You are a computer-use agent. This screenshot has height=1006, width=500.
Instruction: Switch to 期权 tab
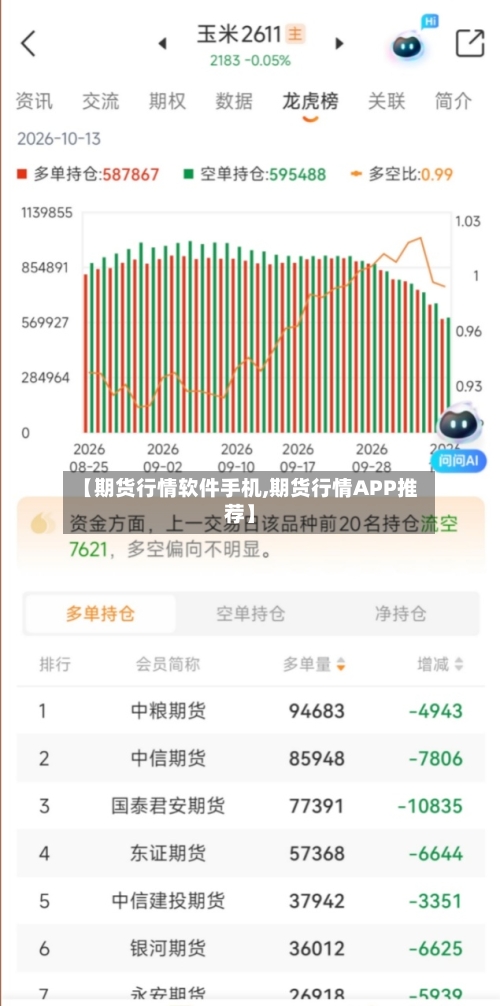click(x=168, y=101)
